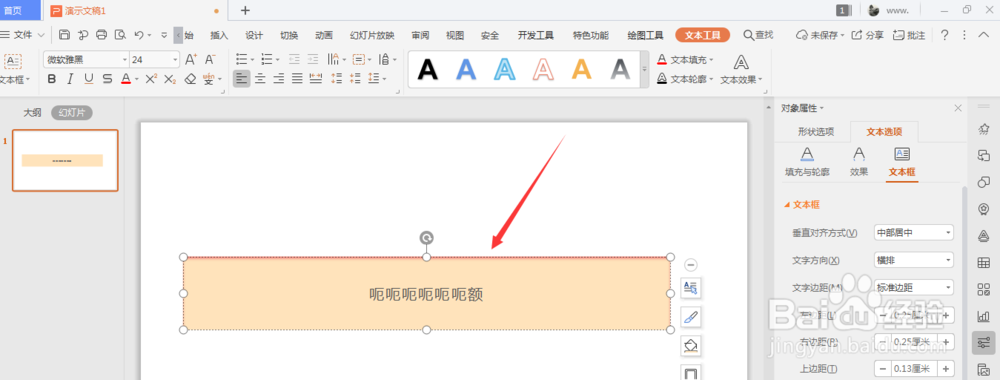Collapse the ribbon with chevron up icon

pos(983,35)
